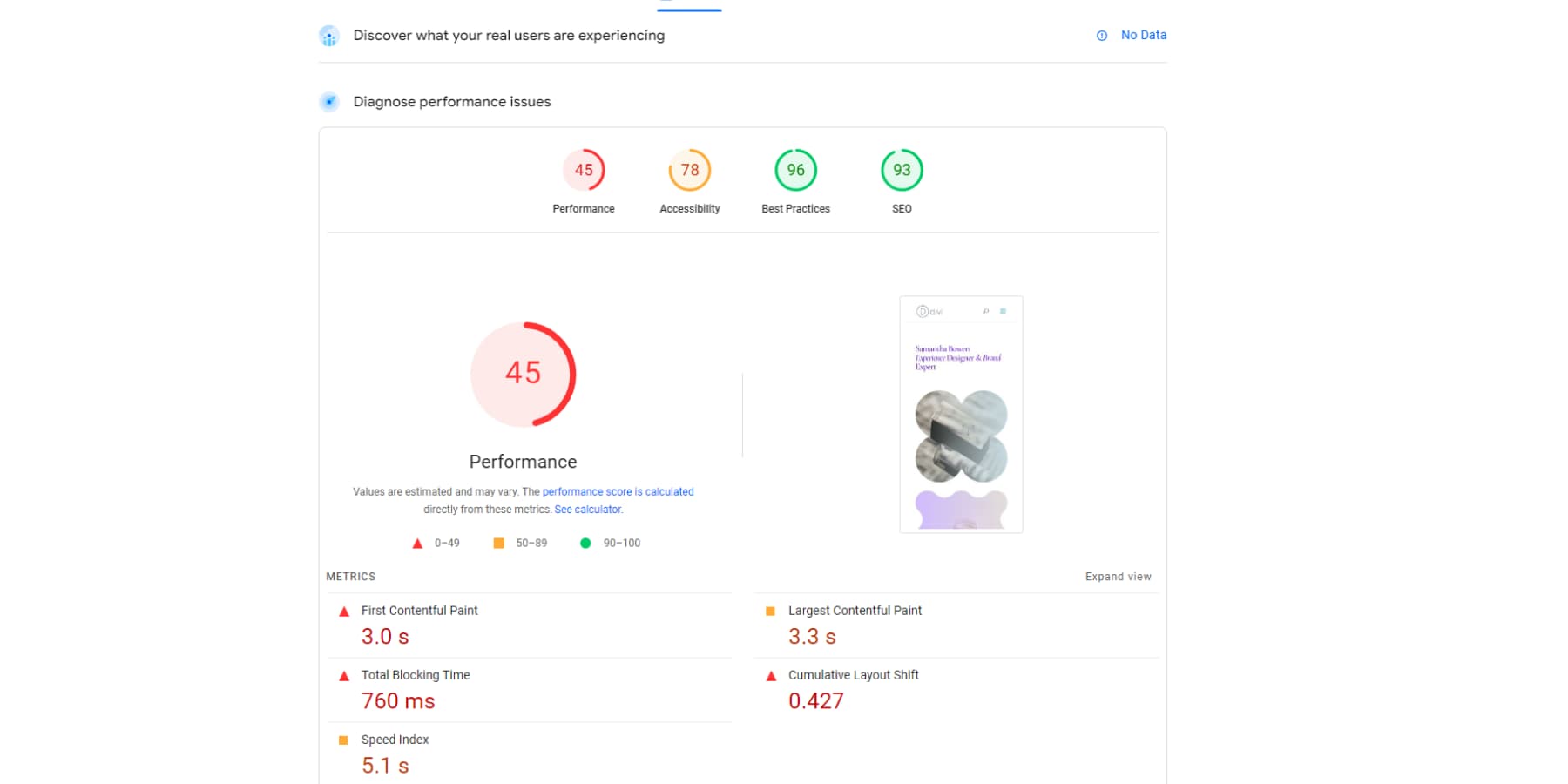Click the red triangle beside Cumulative Layout Shift

(770, 675)
